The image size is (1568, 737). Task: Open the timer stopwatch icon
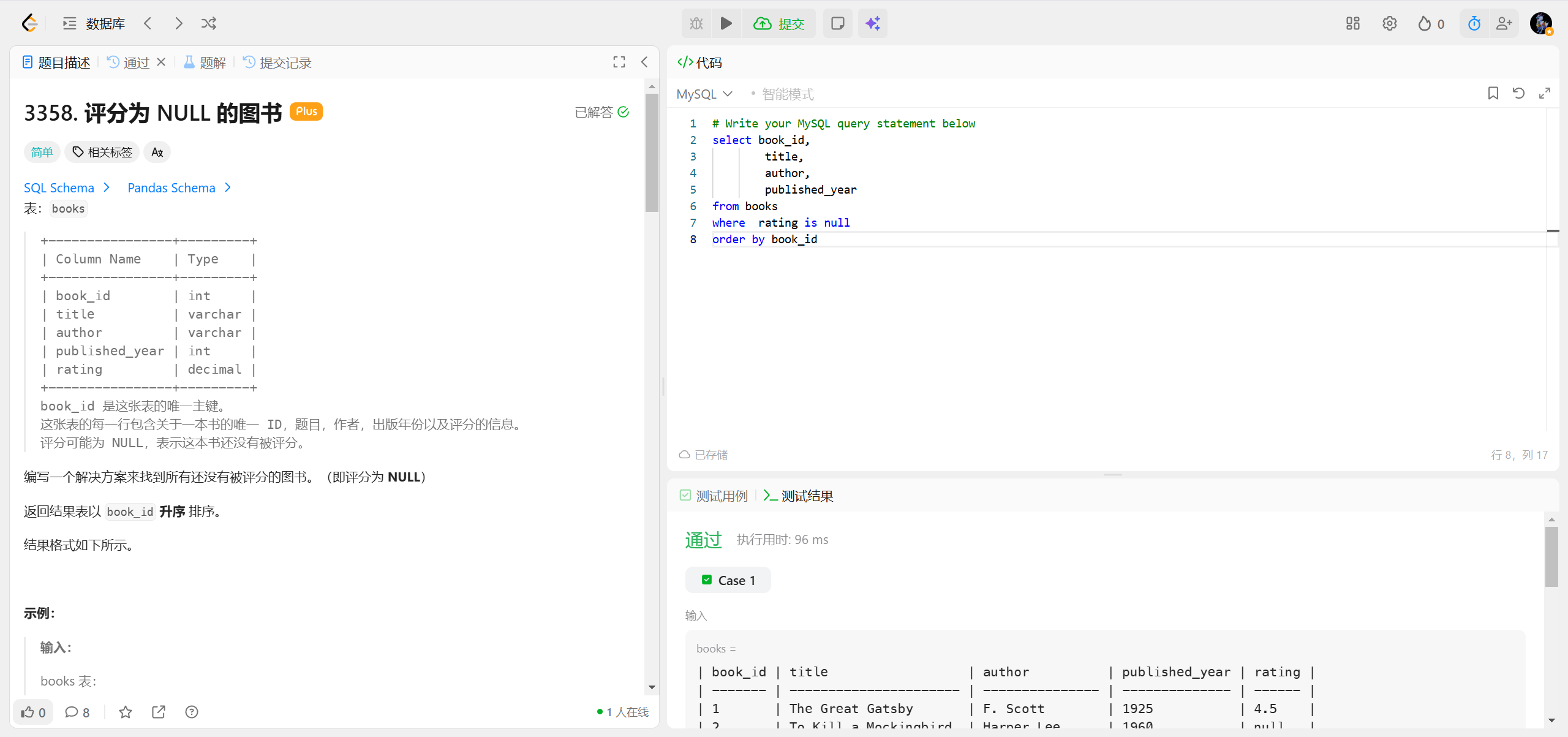(1474, 23)
